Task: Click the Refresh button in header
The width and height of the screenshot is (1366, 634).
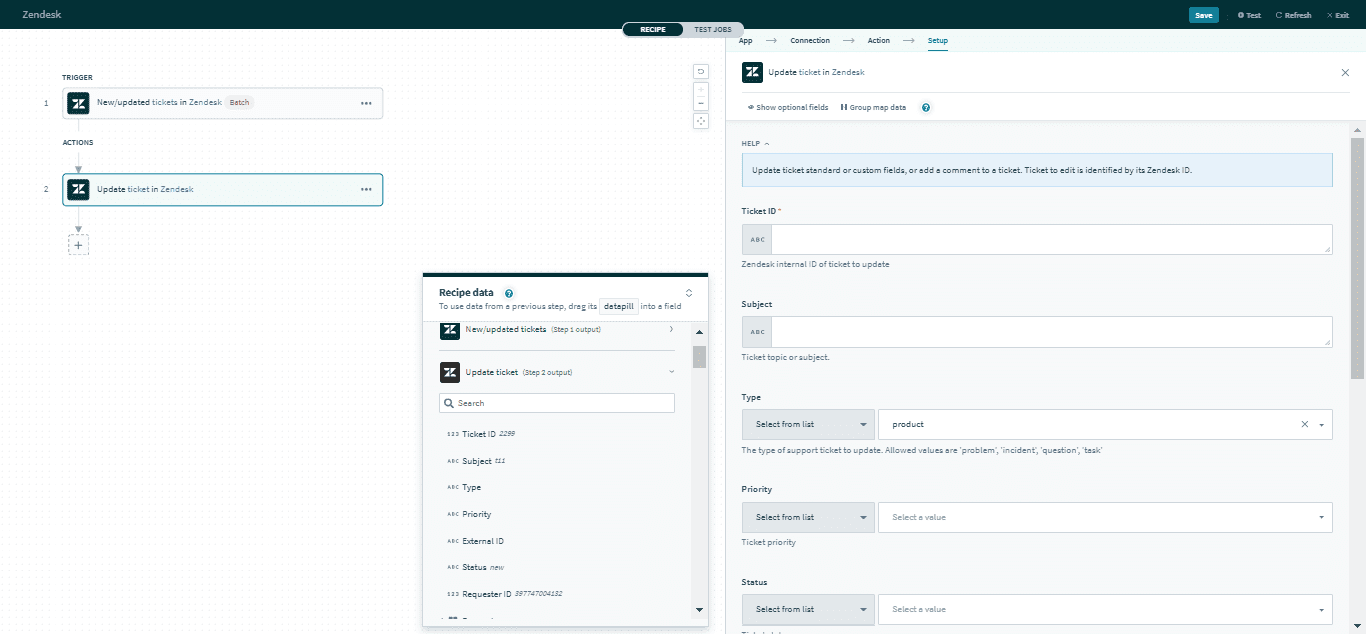Action: (1293, 15)
